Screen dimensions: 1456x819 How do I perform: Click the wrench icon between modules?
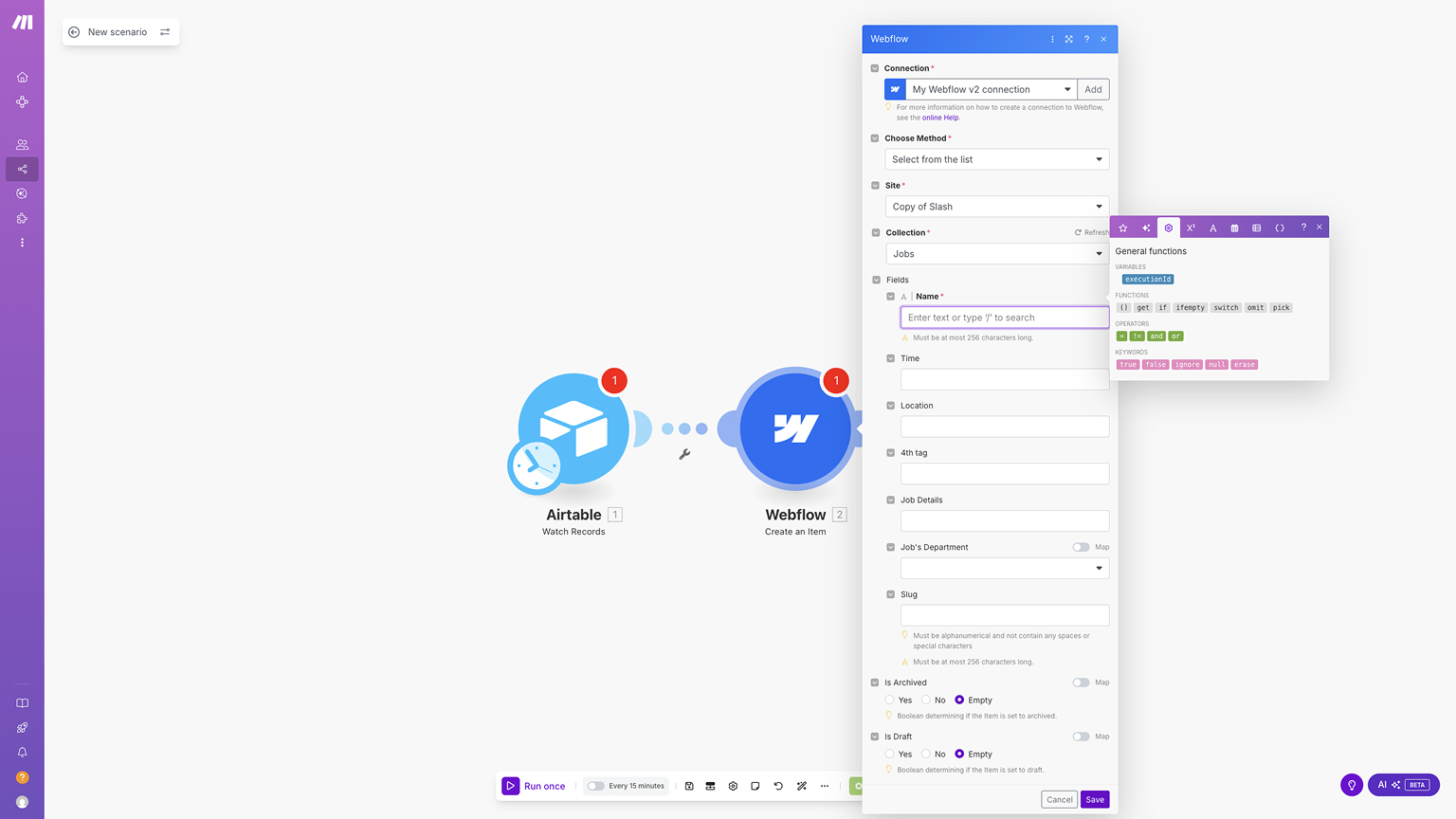(684, 454)
